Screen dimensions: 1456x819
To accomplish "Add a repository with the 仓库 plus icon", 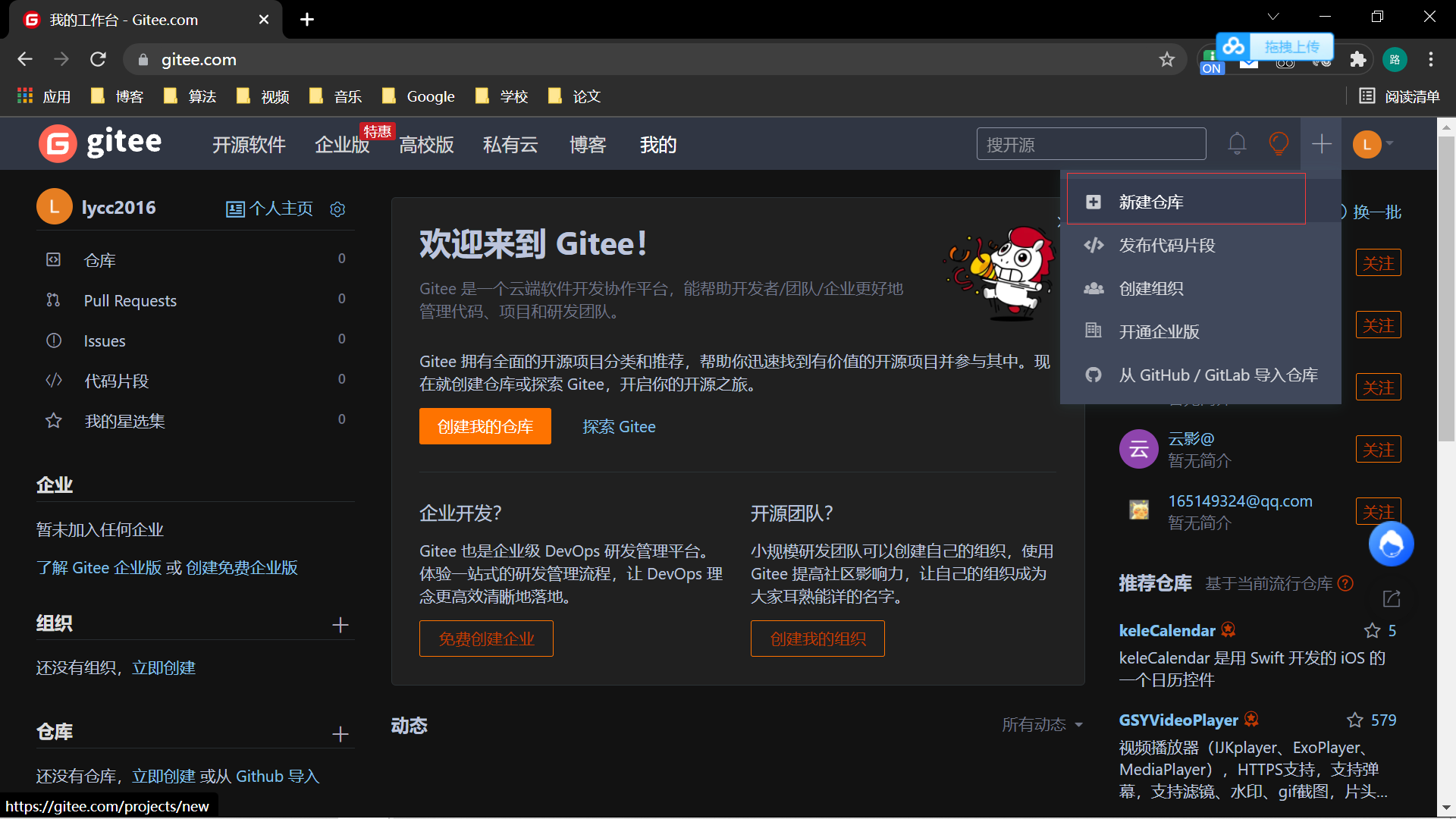I will tap(340, 733).
